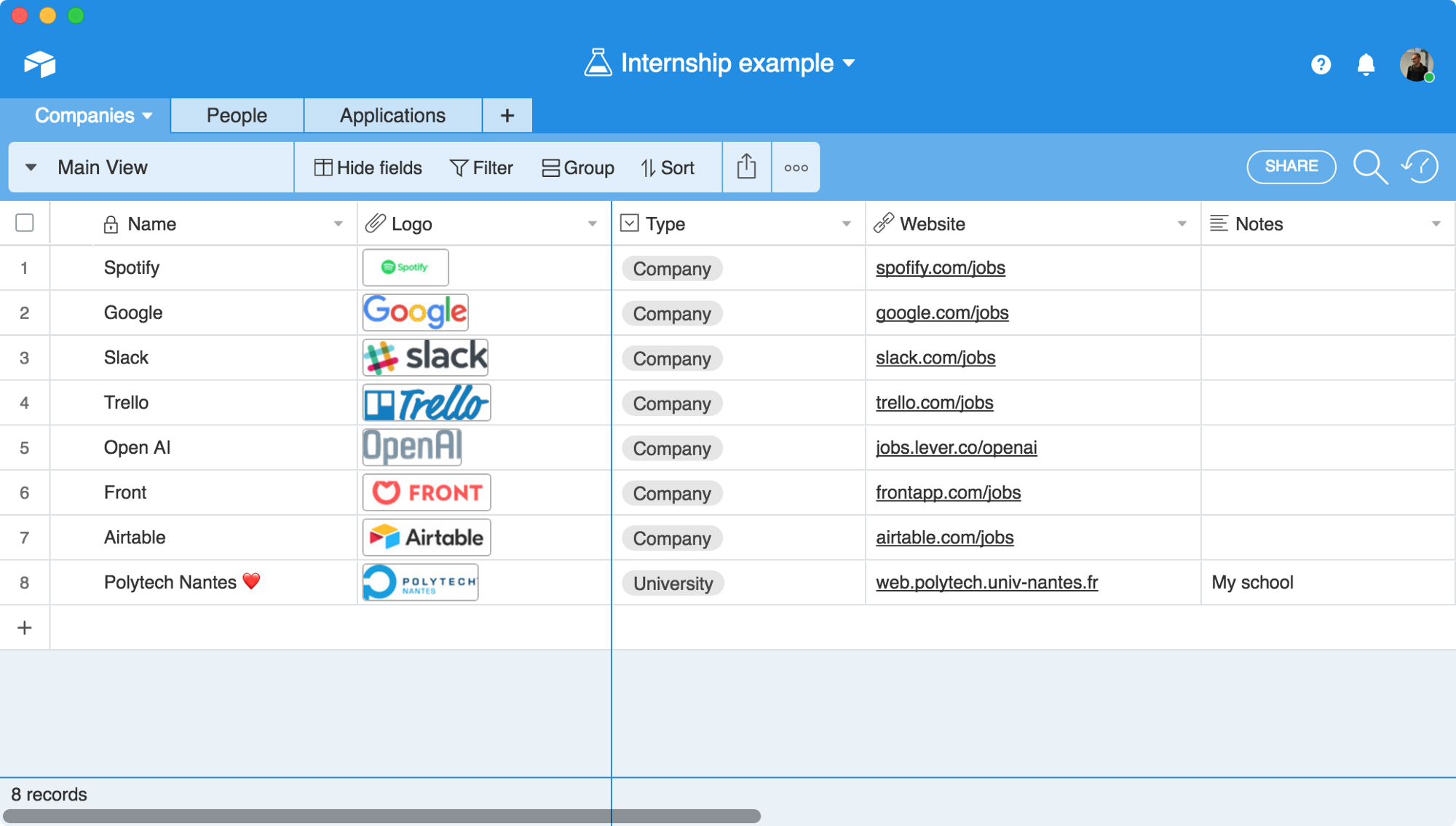The height and width of the screenshot is (826, 1456).
Task: Open the Companies tab dropdown arrow
Action: coord(148,116)
